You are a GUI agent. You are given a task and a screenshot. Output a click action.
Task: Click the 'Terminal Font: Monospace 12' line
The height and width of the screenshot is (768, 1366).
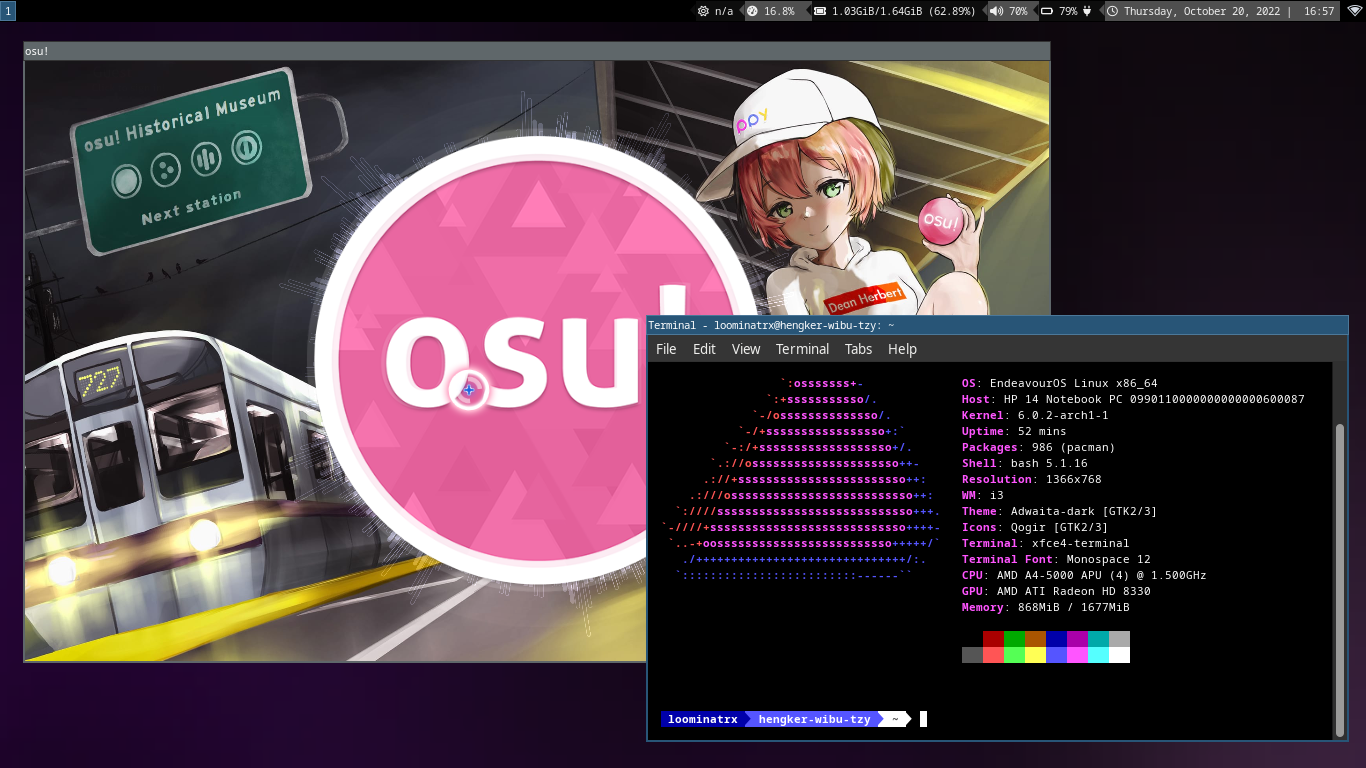[1056, 559]
